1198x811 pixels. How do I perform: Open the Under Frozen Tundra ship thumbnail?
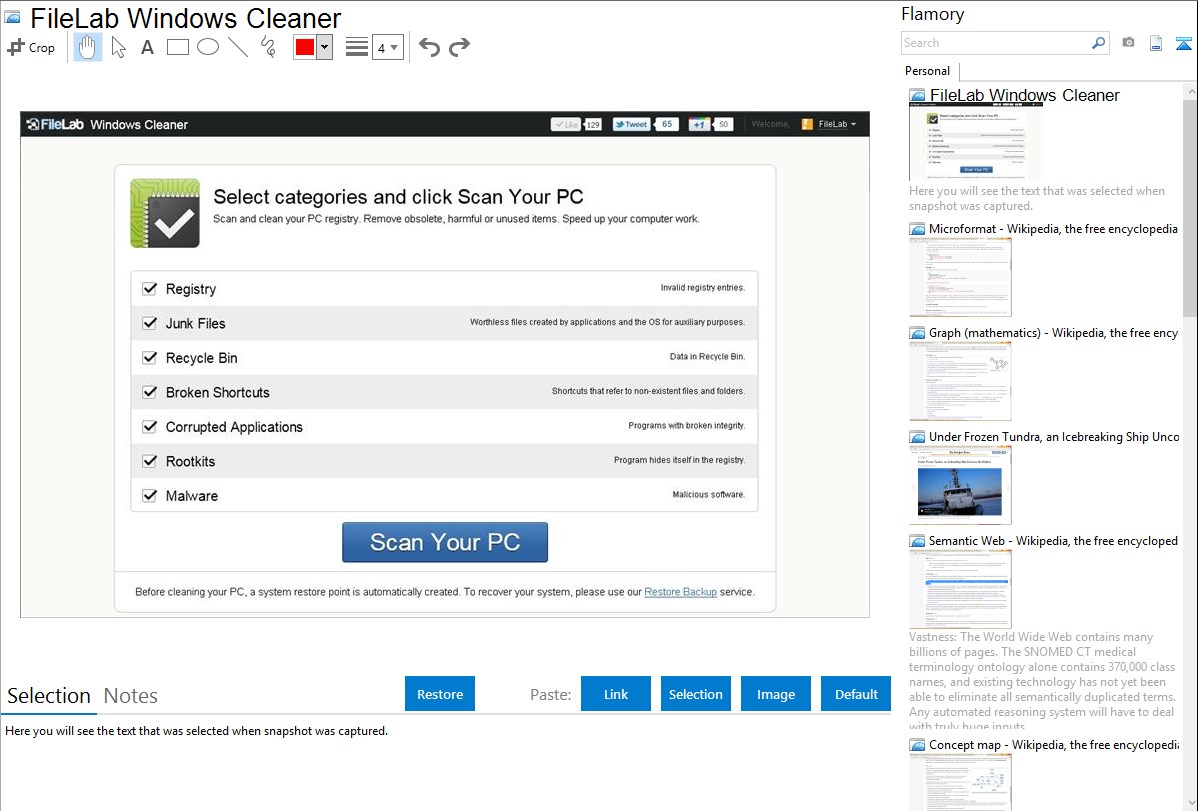(960, 485)
